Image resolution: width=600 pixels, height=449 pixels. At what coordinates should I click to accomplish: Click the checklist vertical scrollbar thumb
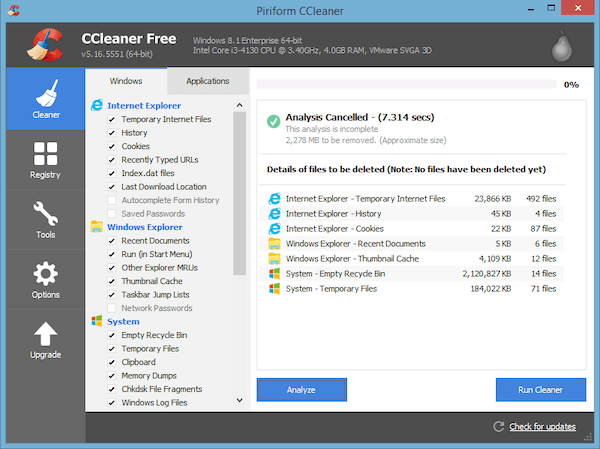pos(240,193)
